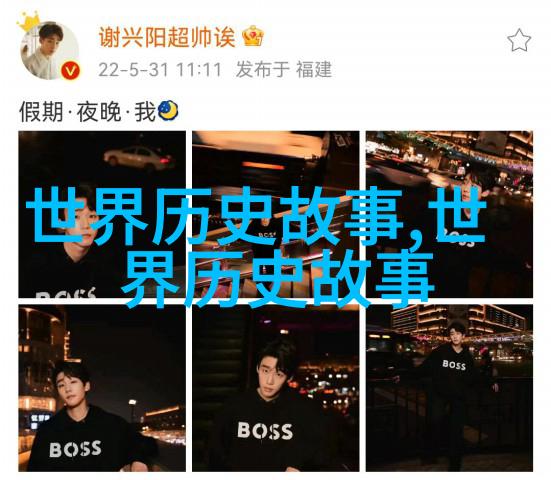Open the top-middle photo with blurred orange lights
The height and width of the screenshot is (480, 551).
point(276,214)
